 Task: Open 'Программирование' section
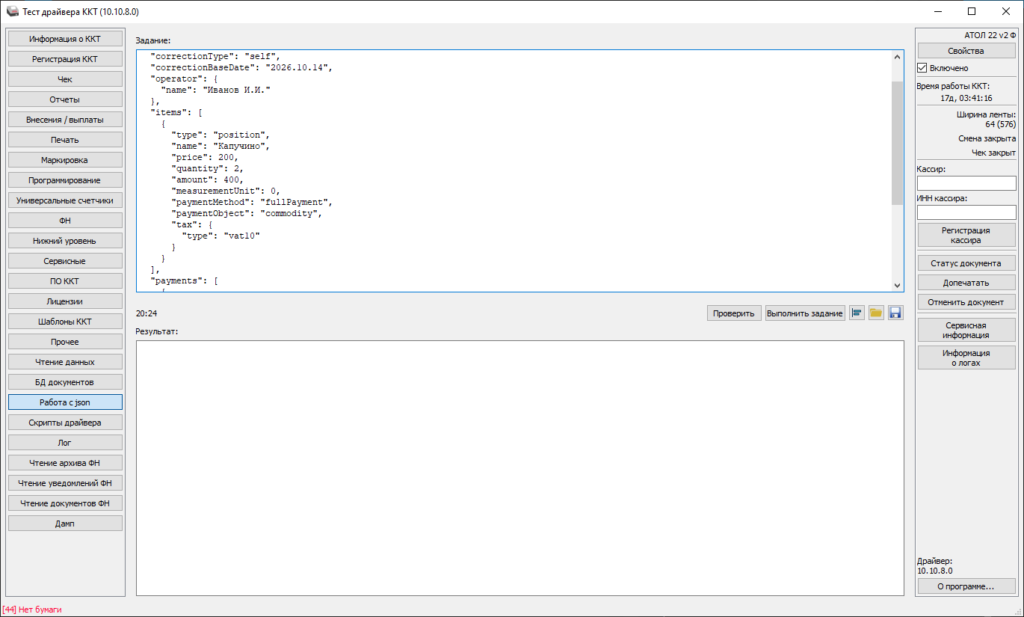pos(65,181)
